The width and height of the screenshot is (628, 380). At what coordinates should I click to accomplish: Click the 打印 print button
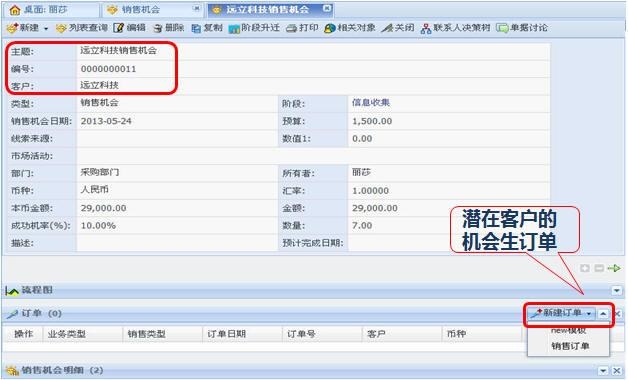(x=302, y=28)
